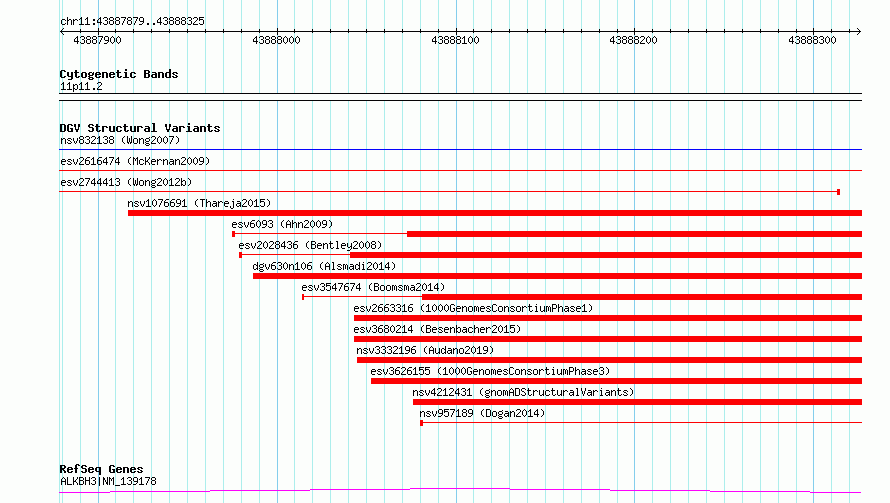Screen dimensions: 890x503
Task: Click the red esv2616474 variant line
Action: (460, 170)
